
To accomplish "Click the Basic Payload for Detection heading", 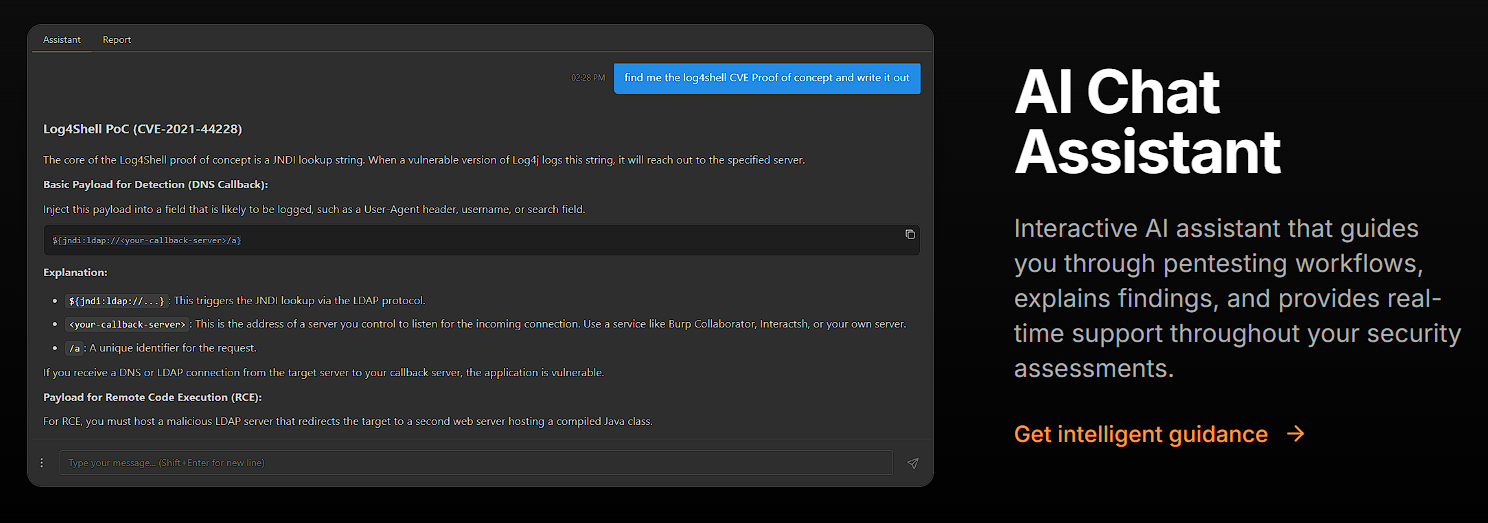I will [x=156, y=185].
